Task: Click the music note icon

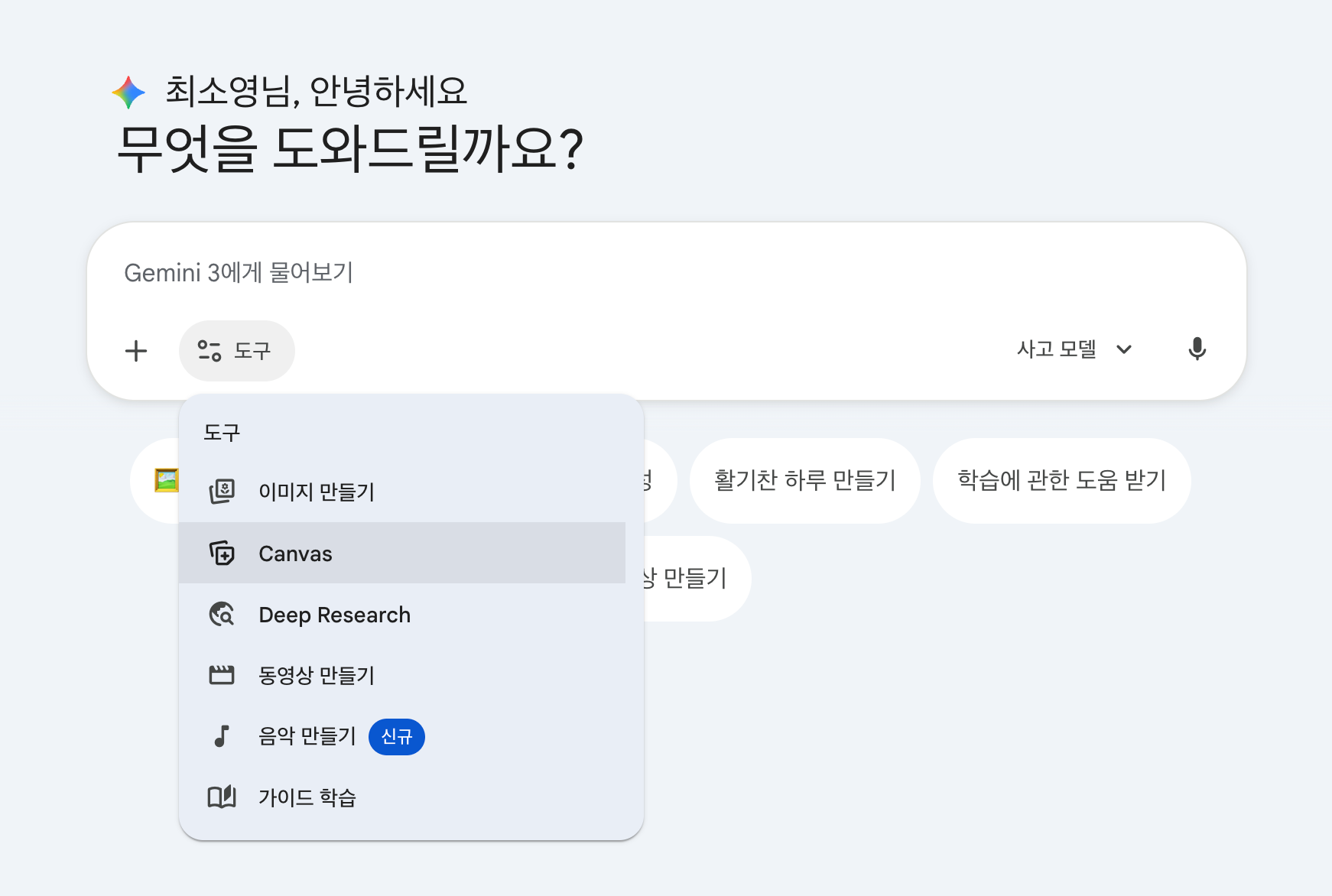Action: tap(222, 736)
